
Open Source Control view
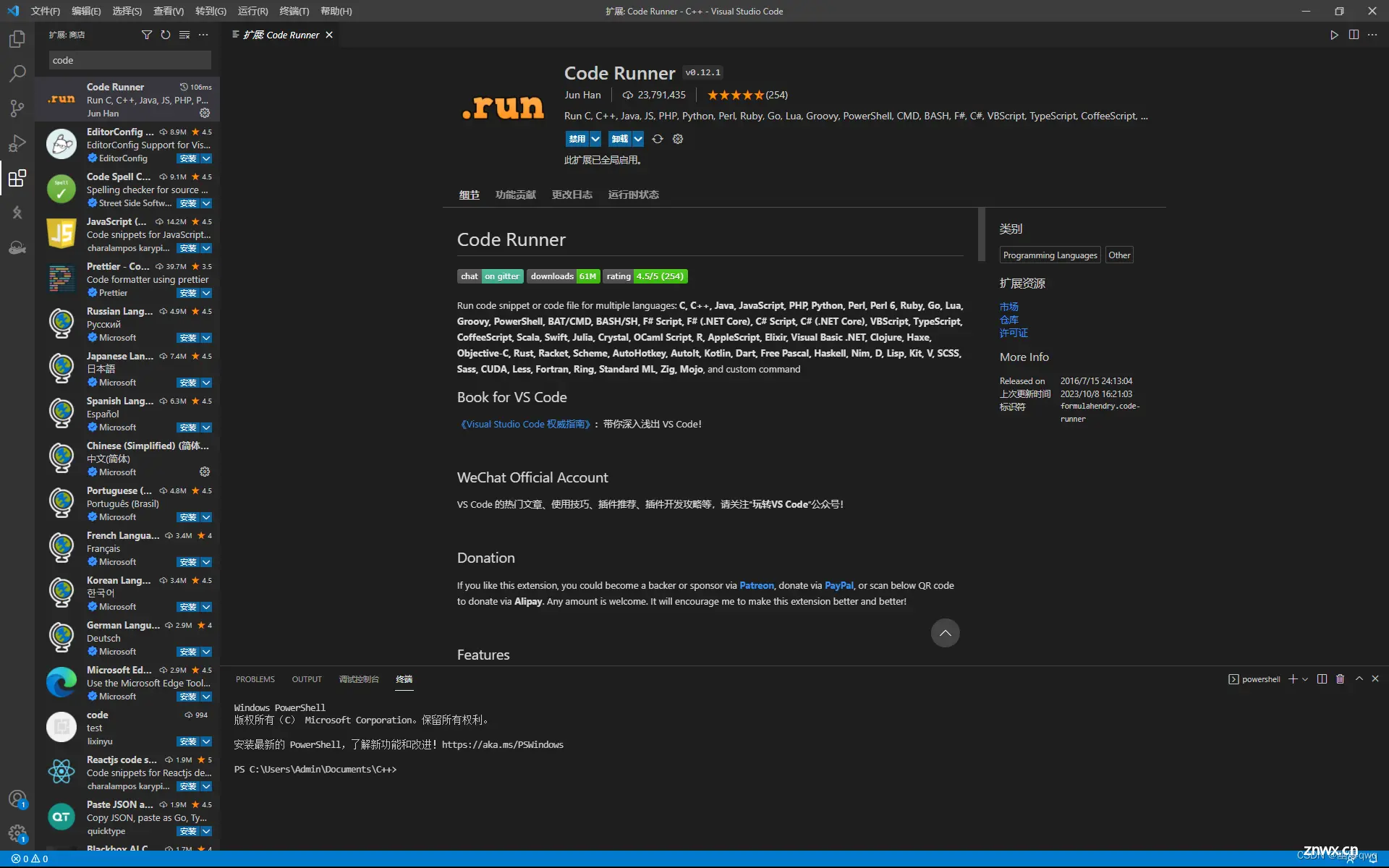point(17,108)
